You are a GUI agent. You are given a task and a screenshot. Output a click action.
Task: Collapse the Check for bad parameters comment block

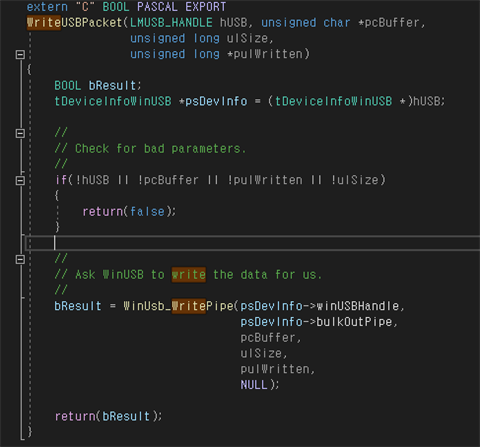pos(20,133)
